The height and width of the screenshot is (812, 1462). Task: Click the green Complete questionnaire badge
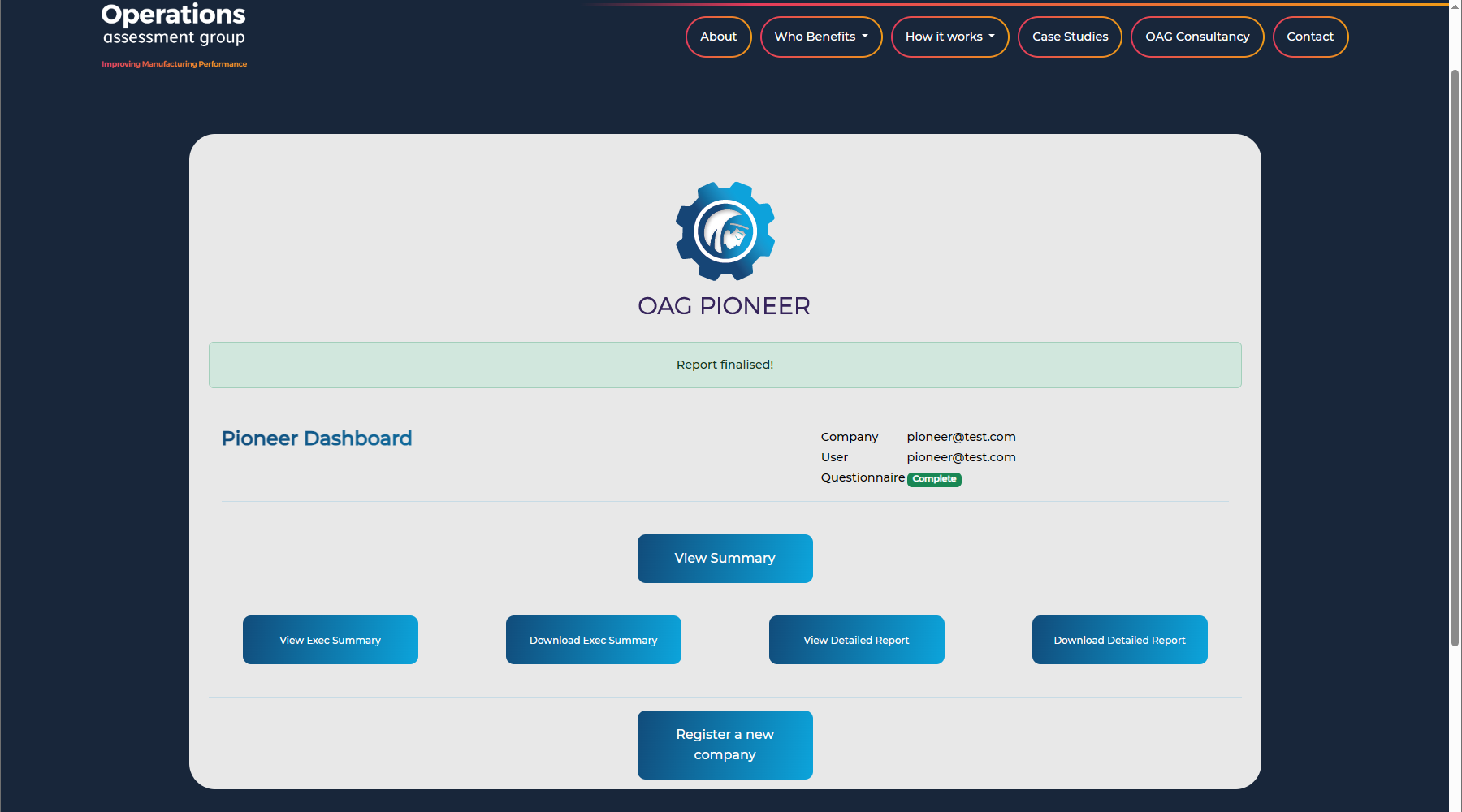click(x=934, y=479)
